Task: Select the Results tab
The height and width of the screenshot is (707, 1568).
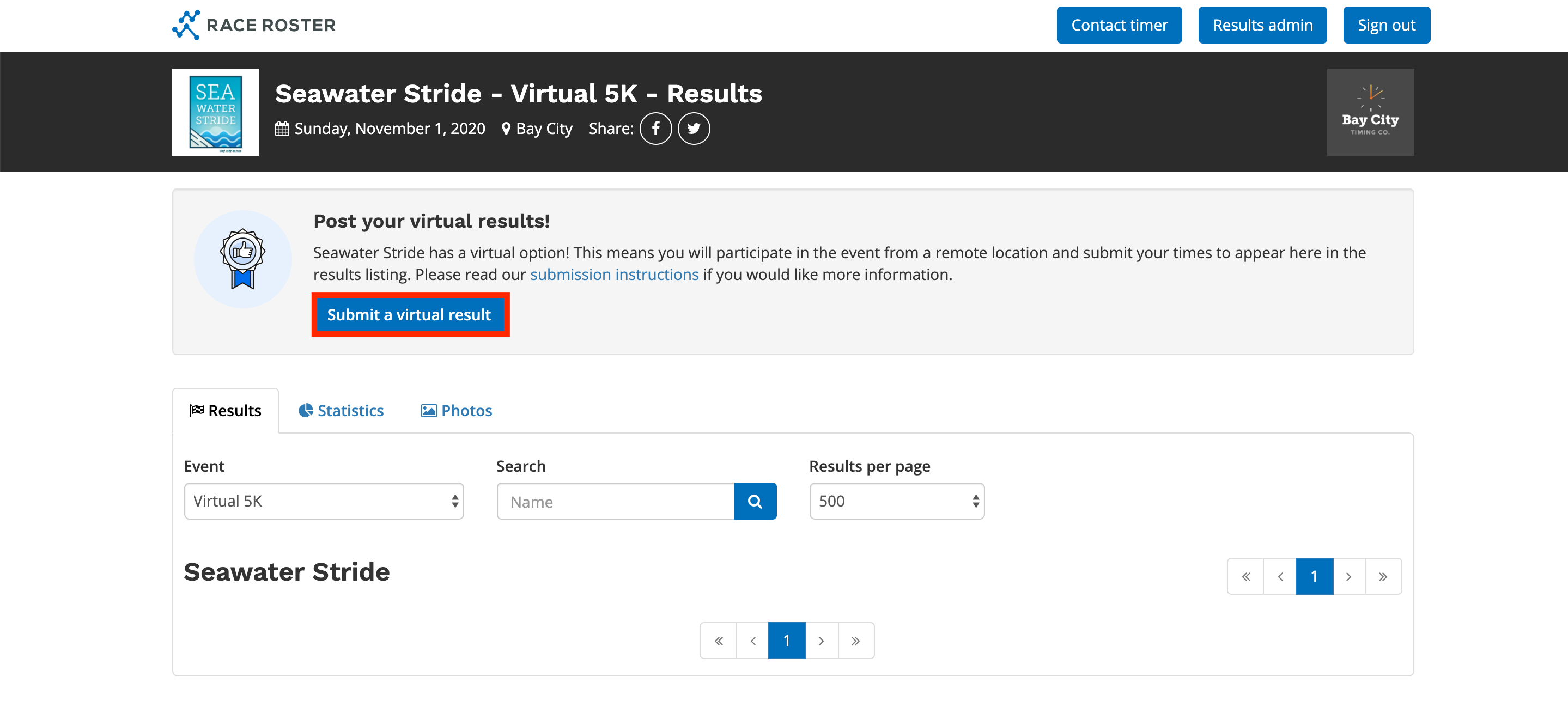Action: click(226, 411)
